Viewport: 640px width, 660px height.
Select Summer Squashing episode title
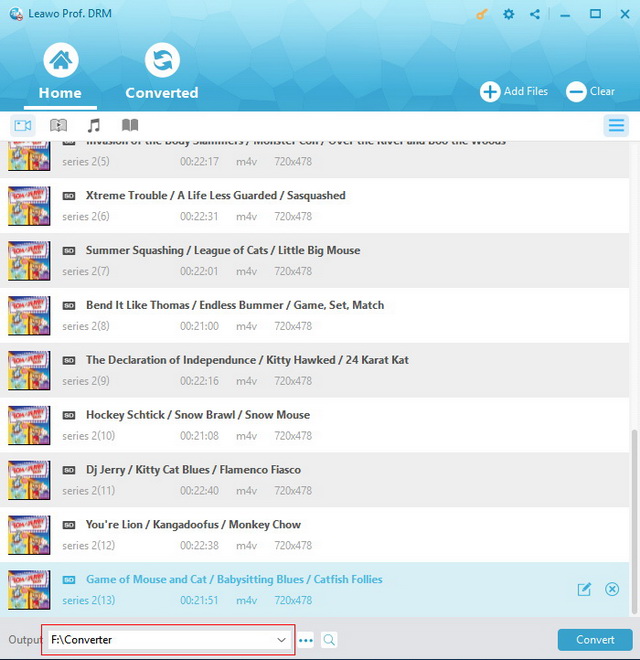(x=223, y=250)
